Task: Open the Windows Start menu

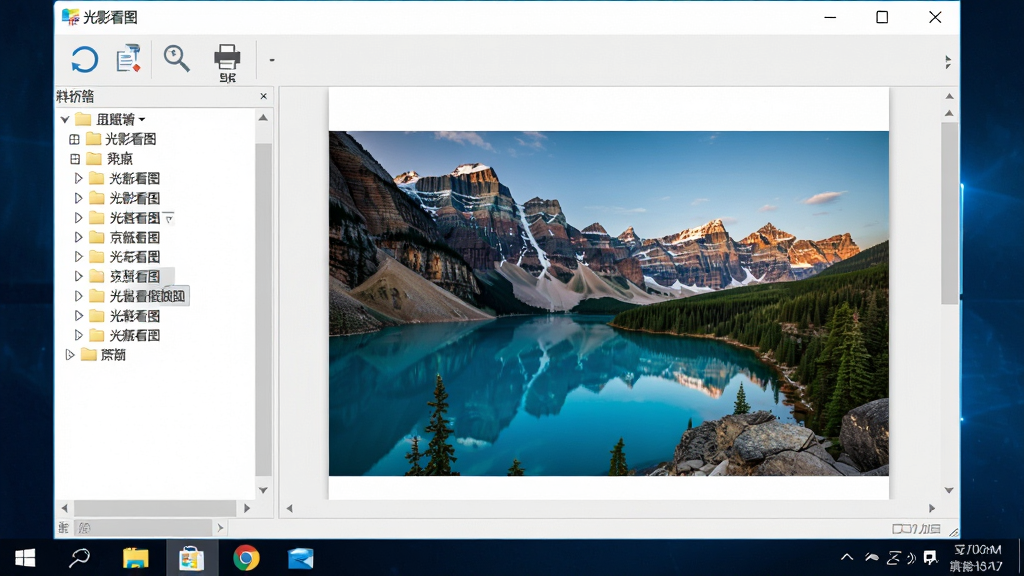Action: (25, 558)
